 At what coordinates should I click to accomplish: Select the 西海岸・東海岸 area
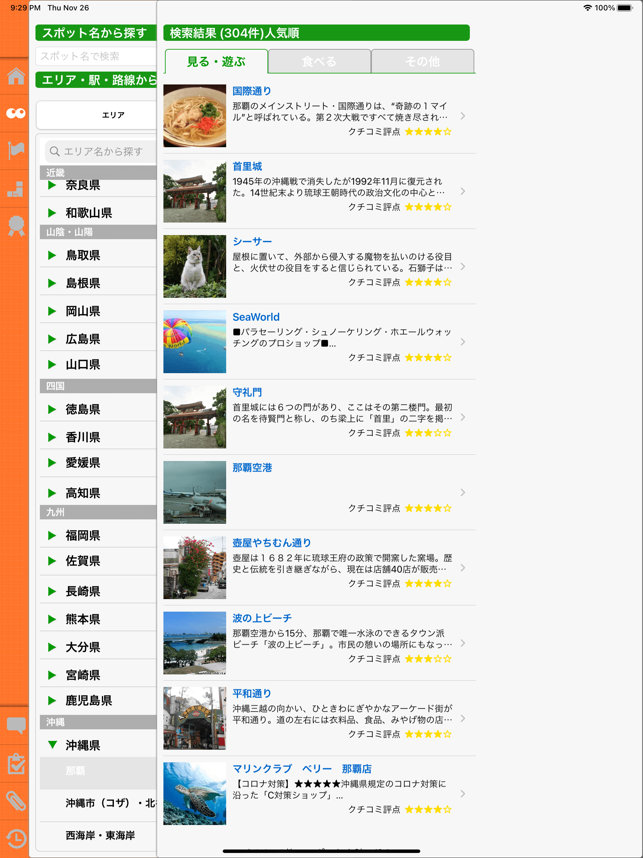coord(99,835)
